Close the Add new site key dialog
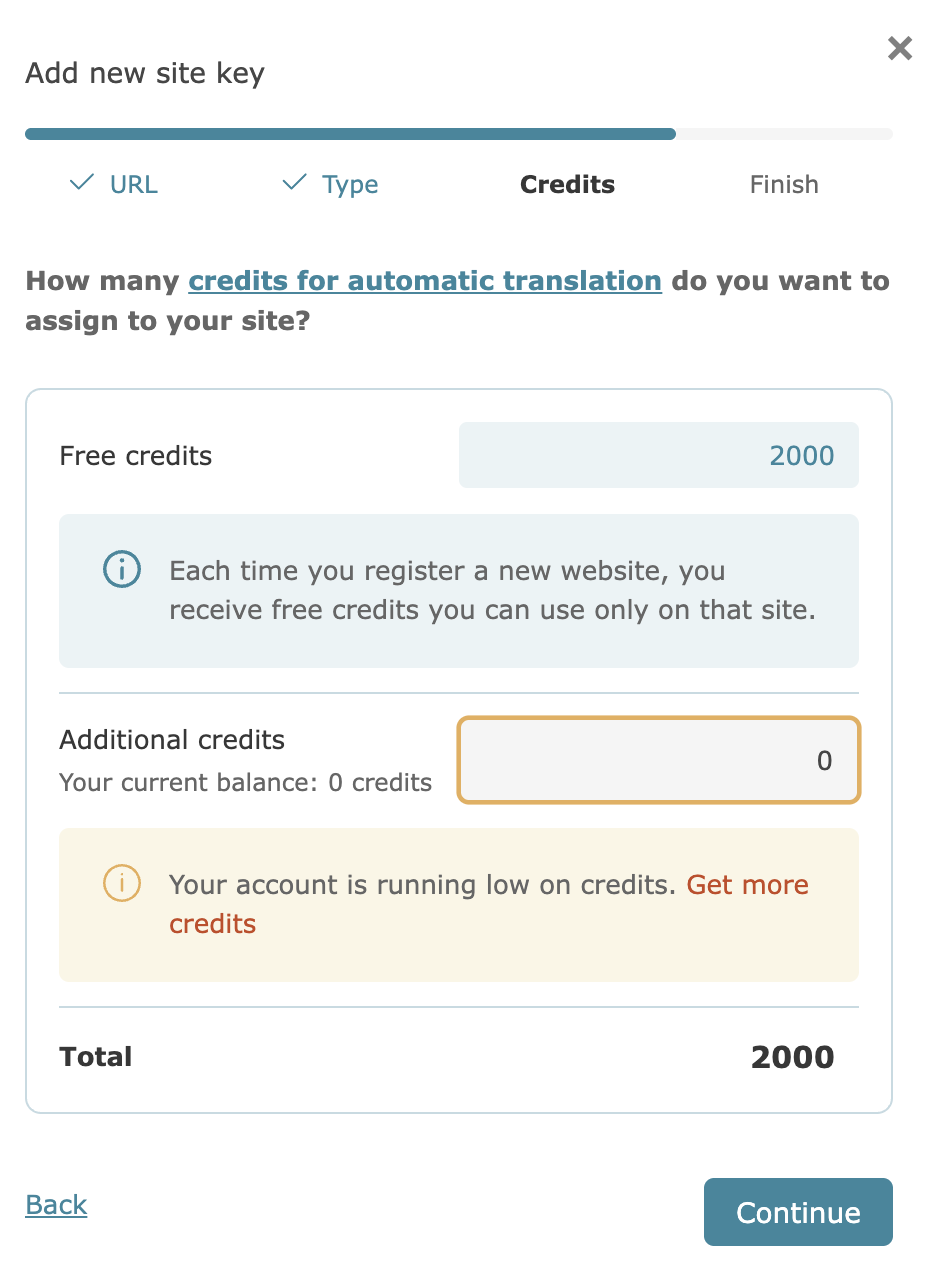 click(x=900, y=48)
